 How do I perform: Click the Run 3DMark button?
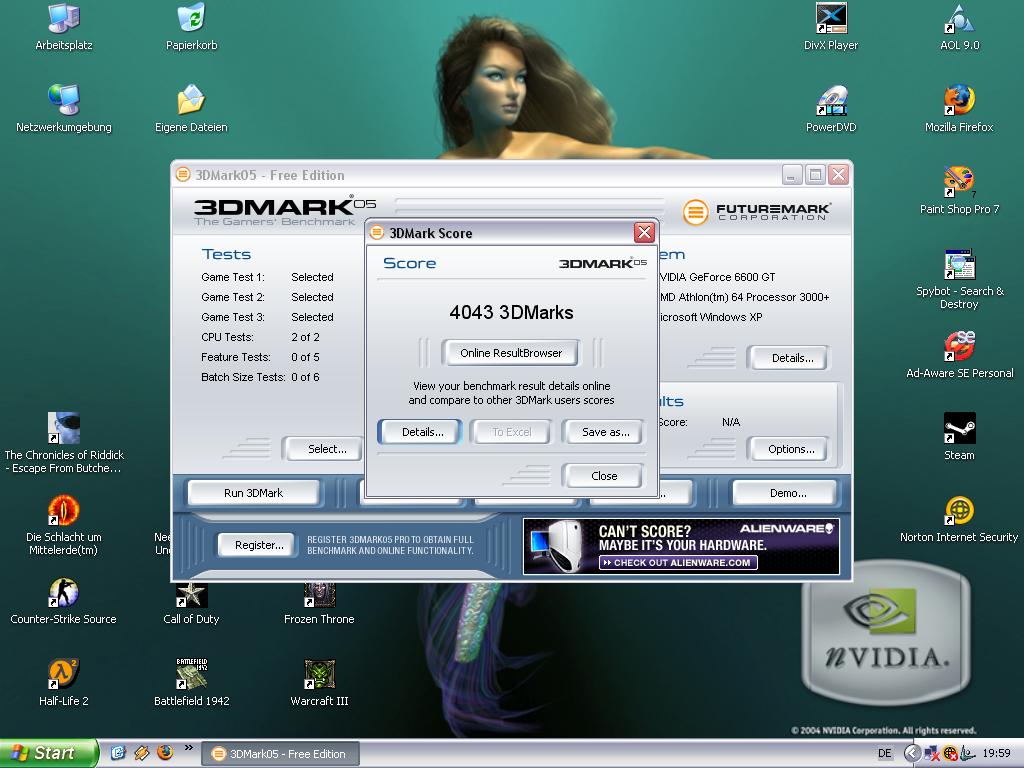(x=253, y=493)
